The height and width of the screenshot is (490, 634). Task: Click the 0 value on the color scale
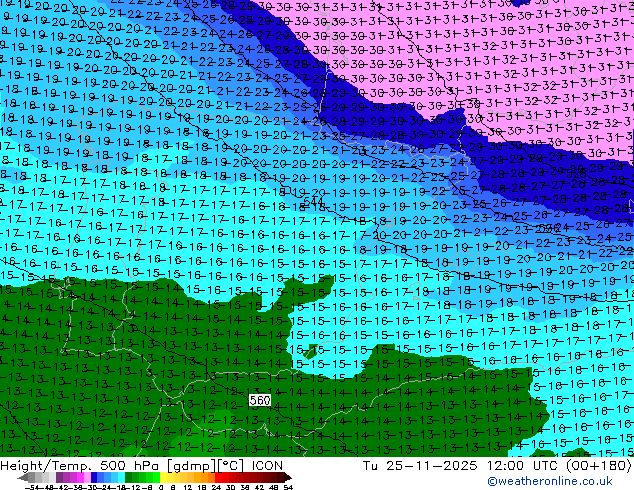161,488
